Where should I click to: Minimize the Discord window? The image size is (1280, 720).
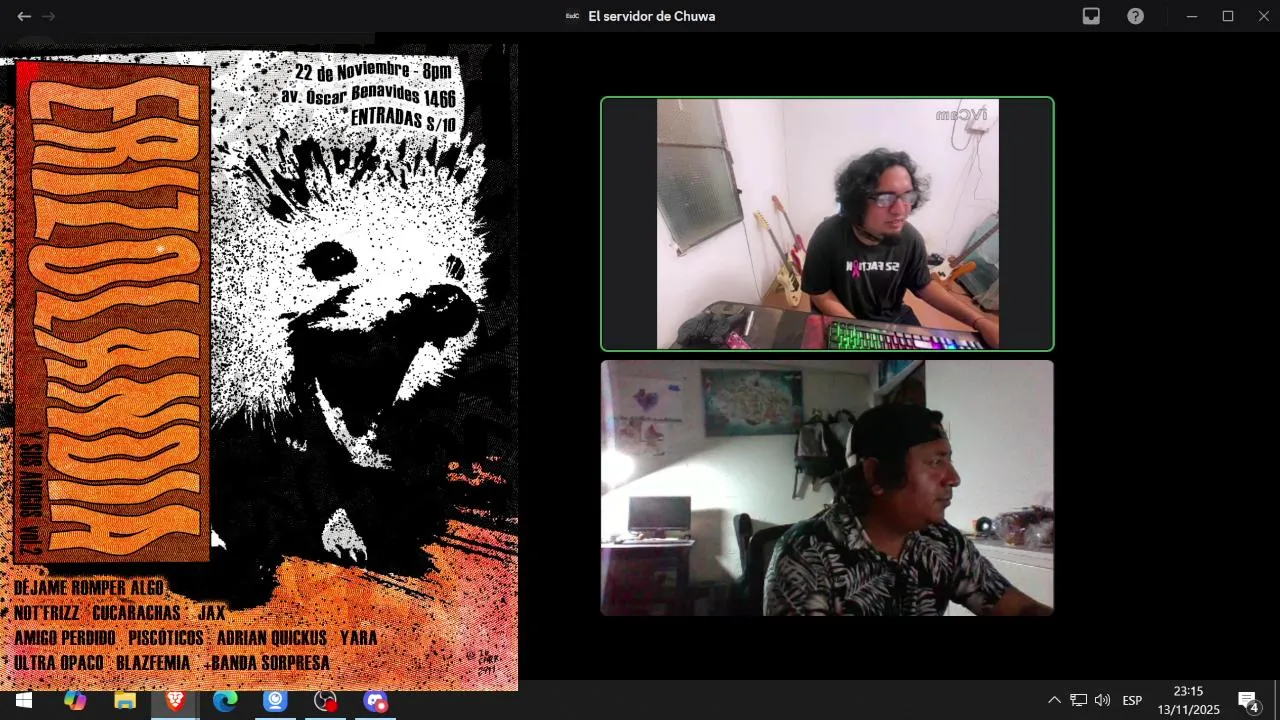[1191, 16]
